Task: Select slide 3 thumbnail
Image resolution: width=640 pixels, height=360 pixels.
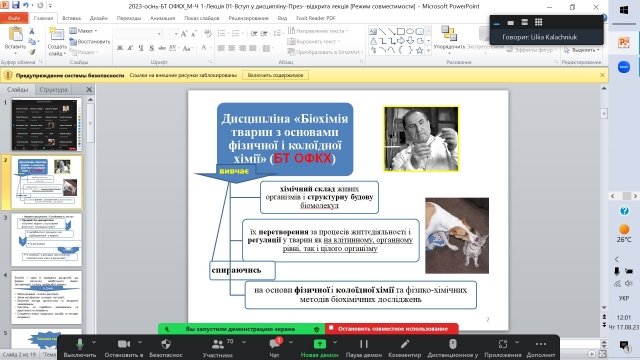Action: (x=47, y=240)
